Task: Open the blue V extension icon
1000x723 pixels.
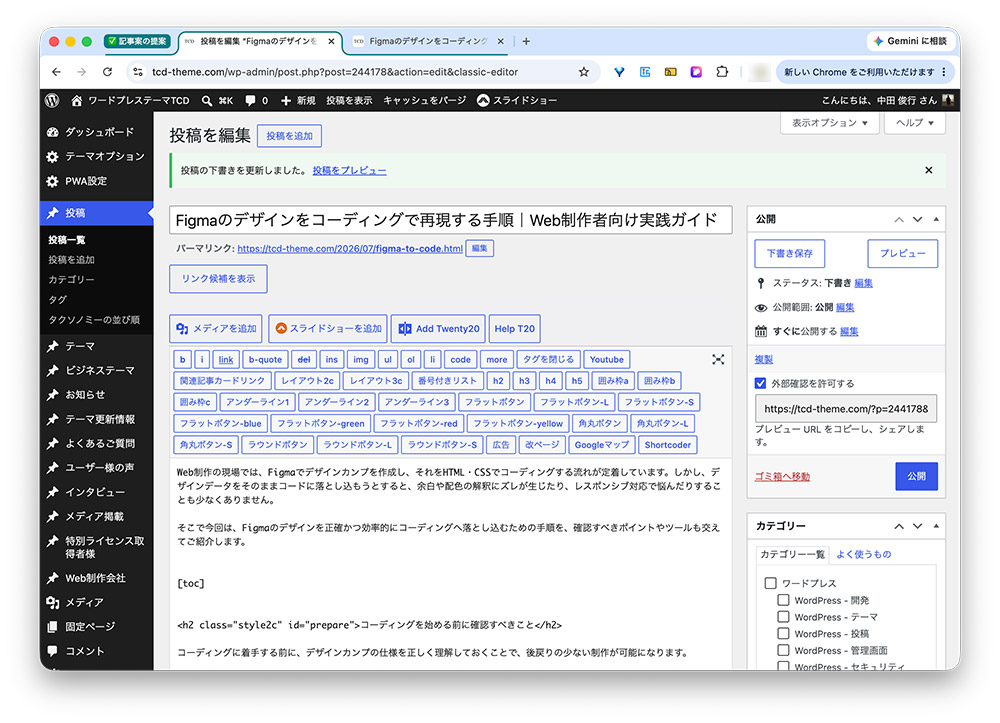Action: tap(619, 72)
